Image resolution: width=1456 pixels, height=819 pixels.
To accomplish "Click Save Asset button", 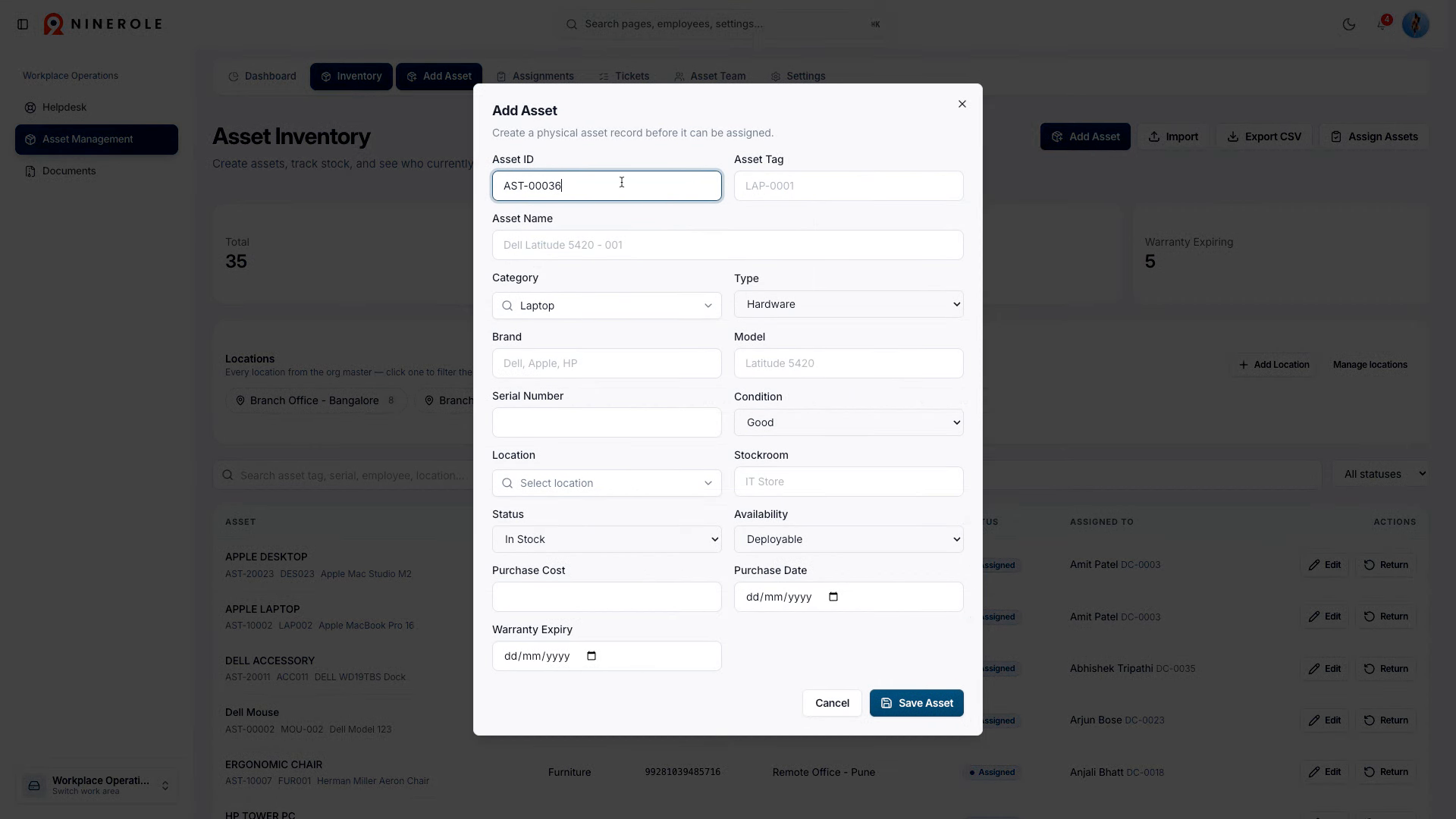I will 917,703.
